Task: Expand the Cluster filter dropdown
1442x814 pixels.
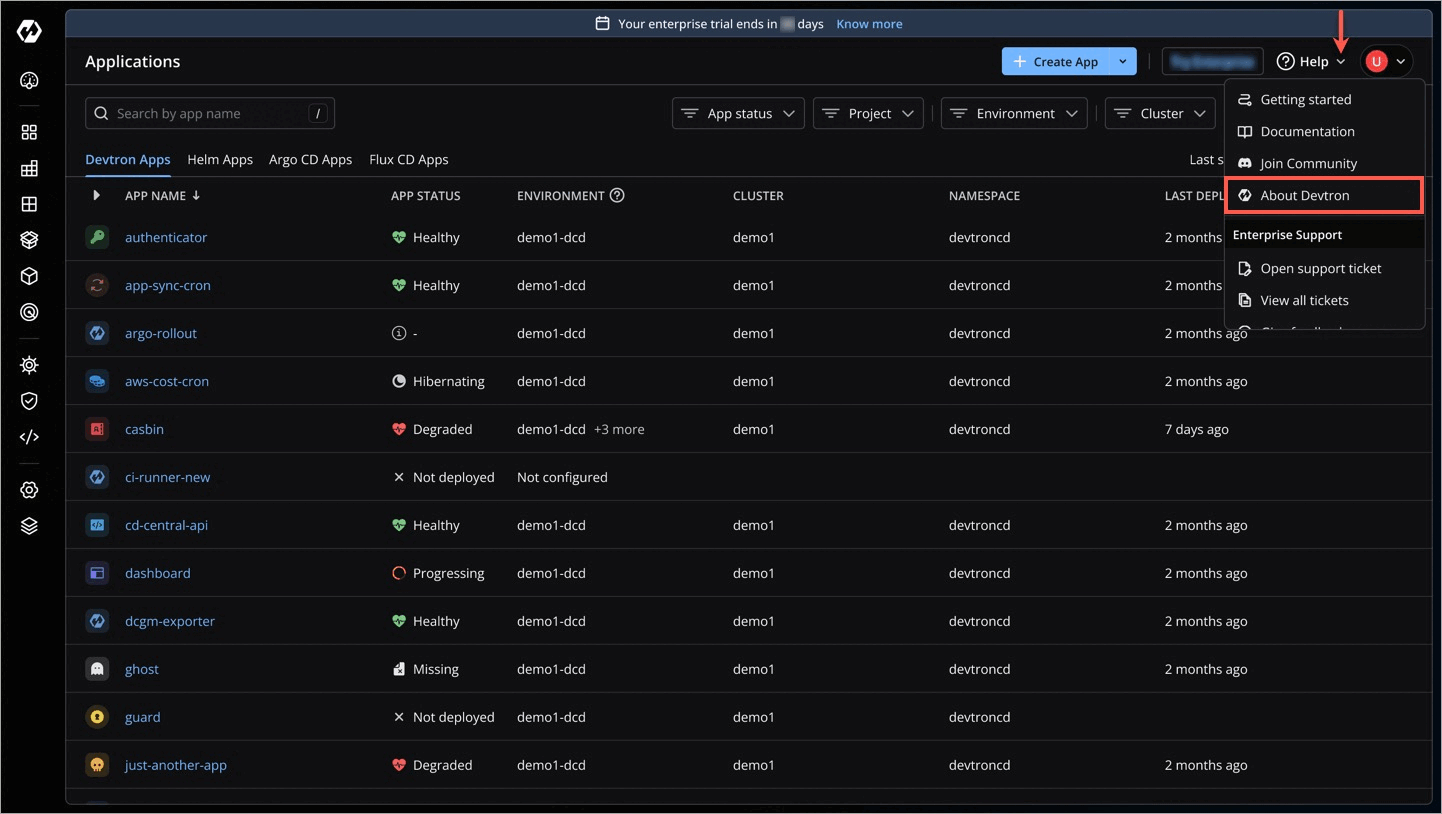Action: click(x=1160, y=113)
